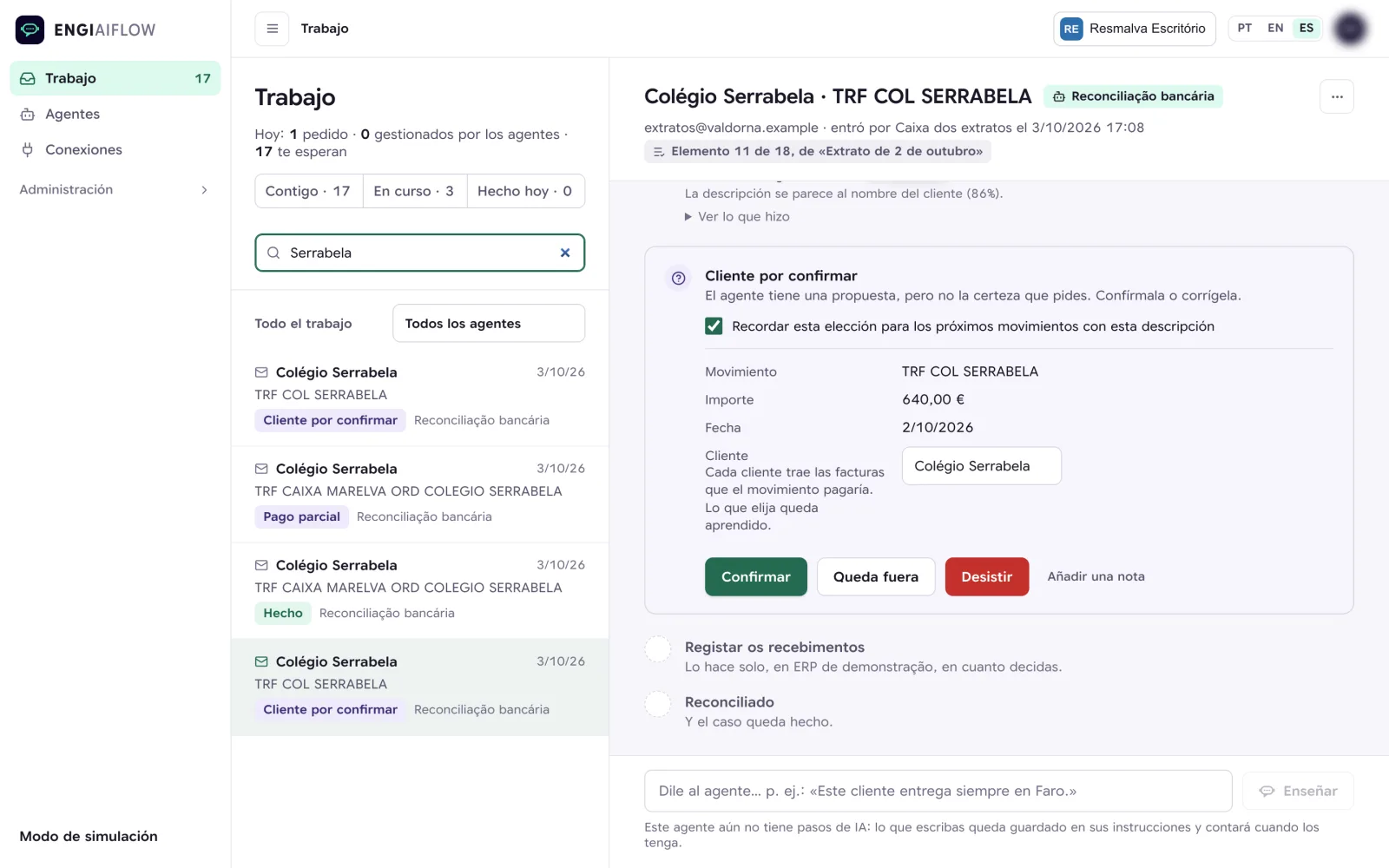1389x868 pixels.
Task: Open the Pago parcial Colégio Serrabela item
Action: (419, 494)
